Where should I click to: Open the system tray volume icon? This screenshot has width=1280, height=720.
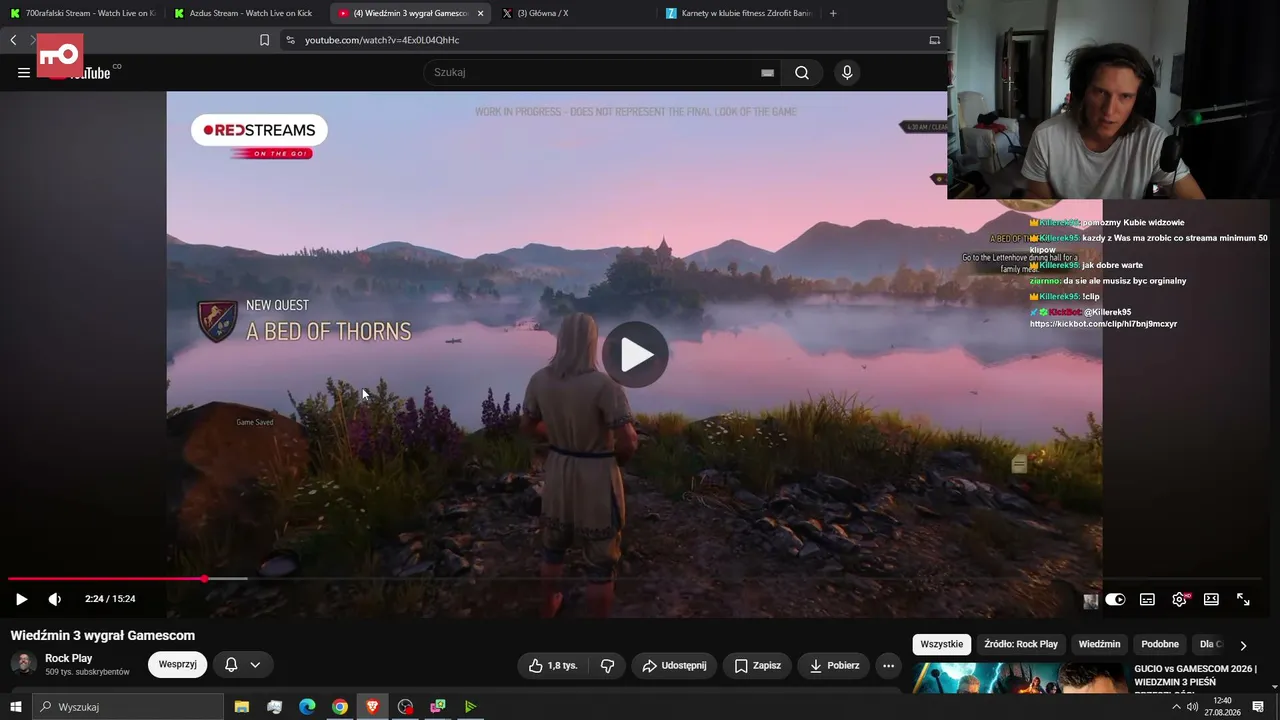pyautogui.click(x=1192, y=707)
